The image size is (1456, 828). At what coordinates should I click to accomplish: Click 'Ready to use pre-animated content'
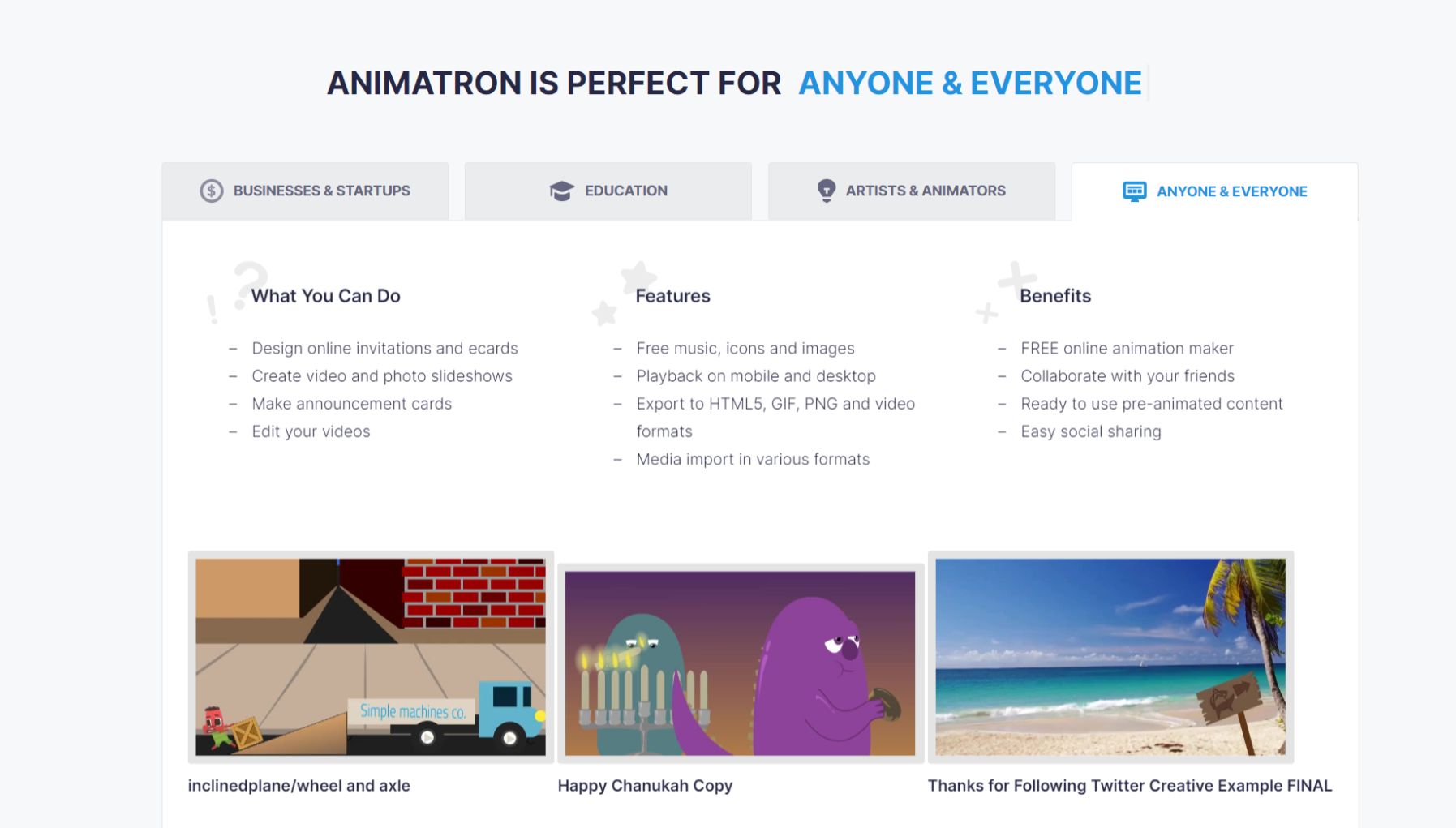tap(1152, 403)
